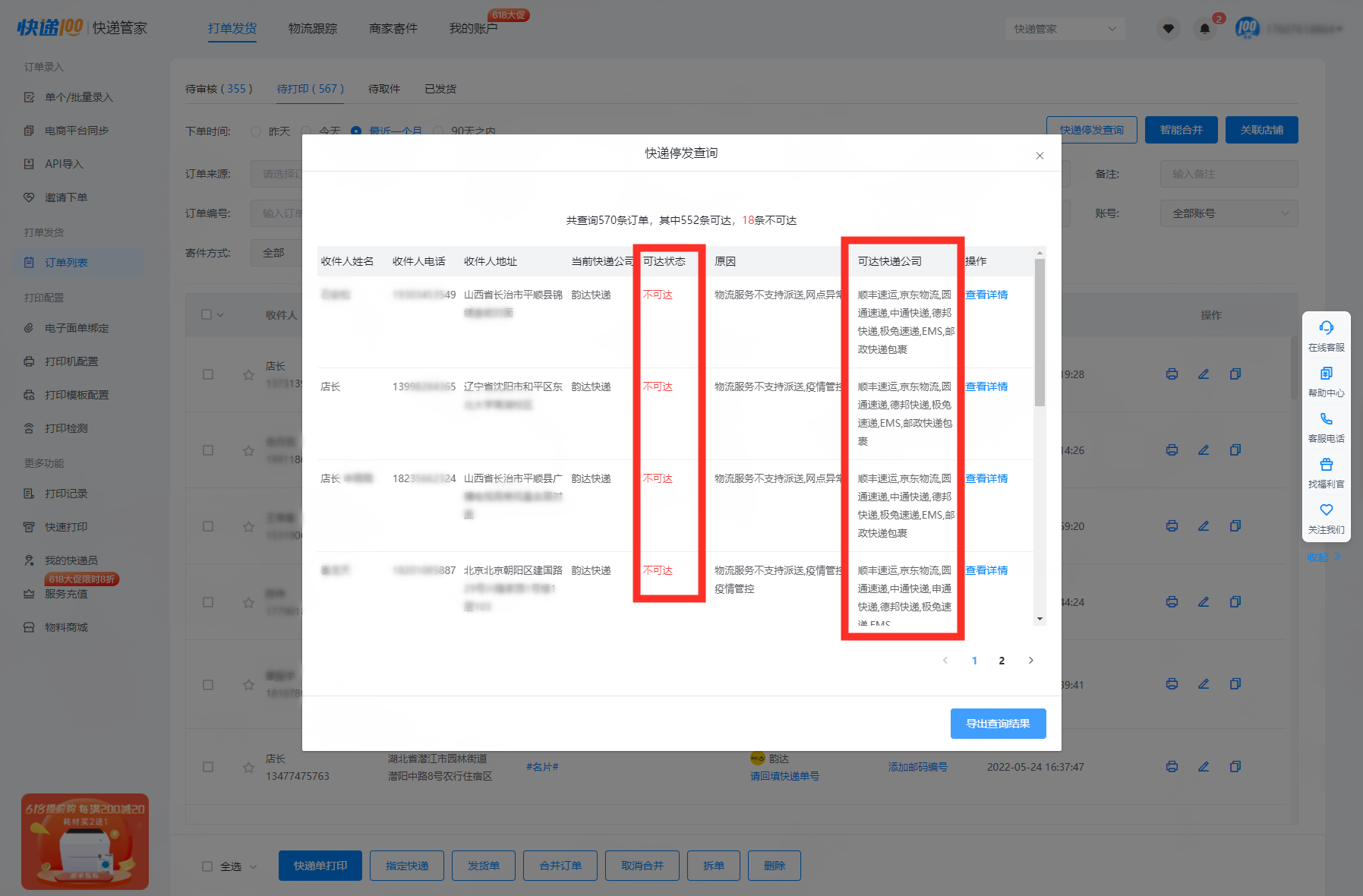The image size is (1363, 896).
Task: Open 电商平台同步 in sidebar
Action: (77, 131)
